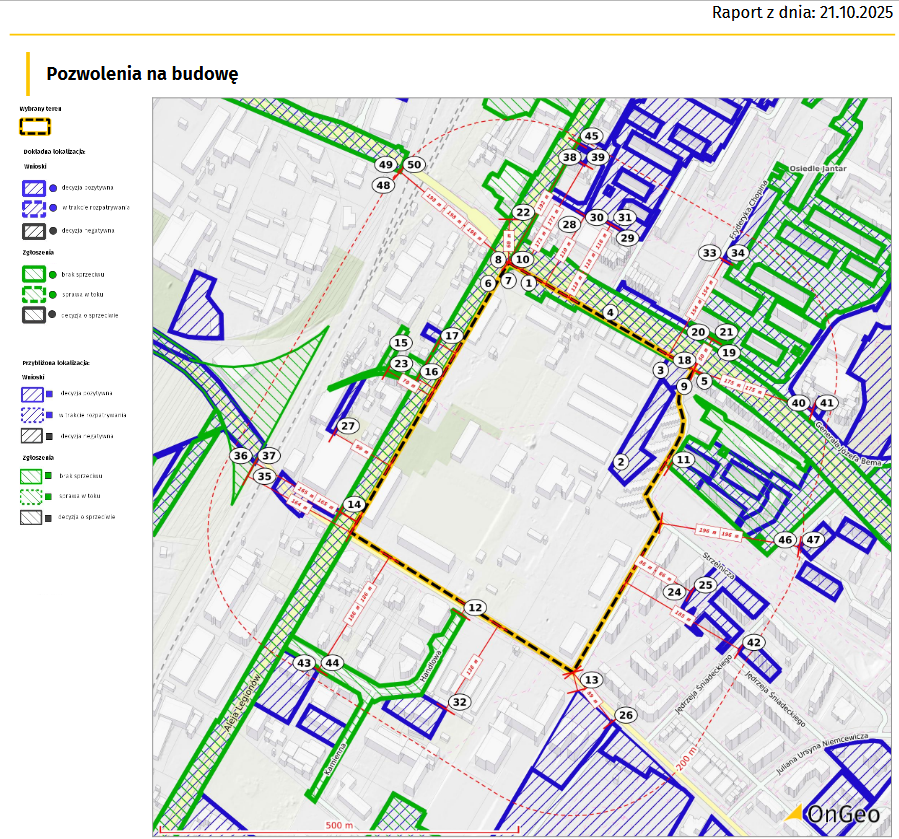Click numbered marker 2 on map
Image resolution: width=899 pixels, height=839 pixels.
click(620, 461)
